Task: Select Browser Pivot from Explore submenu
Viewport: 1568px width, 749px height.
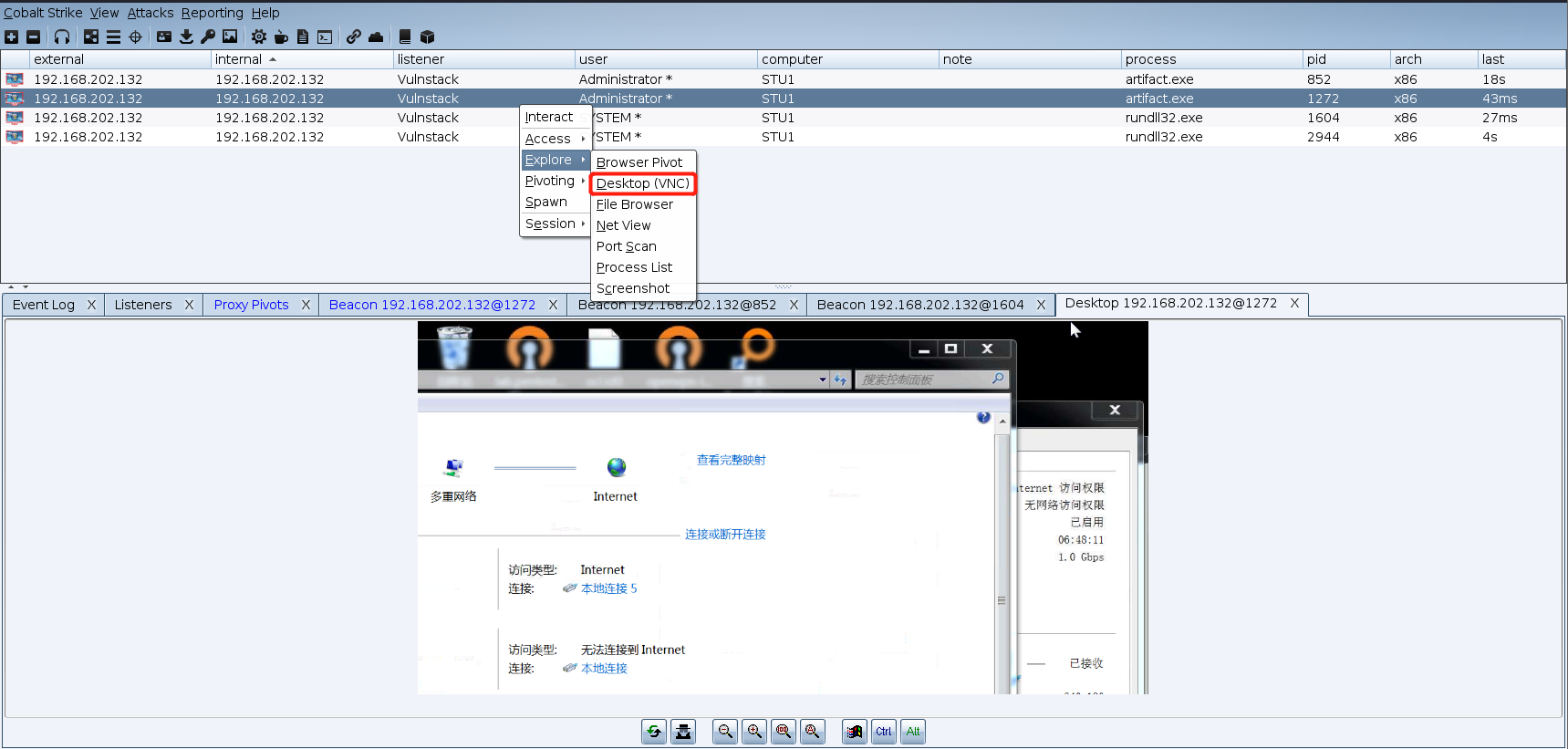Action: [x=643, y=162]
